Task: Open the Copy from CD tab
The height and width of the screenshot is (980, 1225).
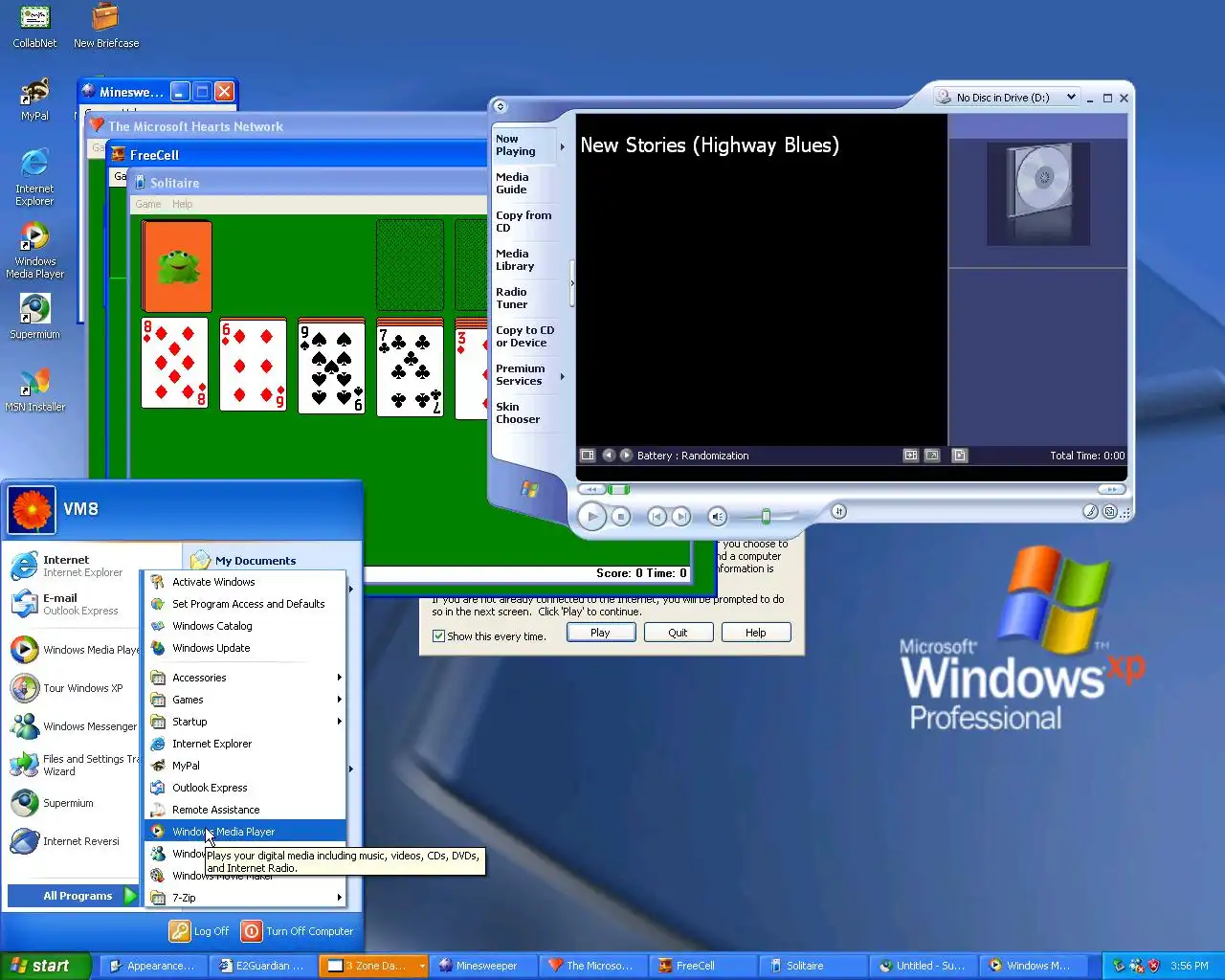Action: 523,221
